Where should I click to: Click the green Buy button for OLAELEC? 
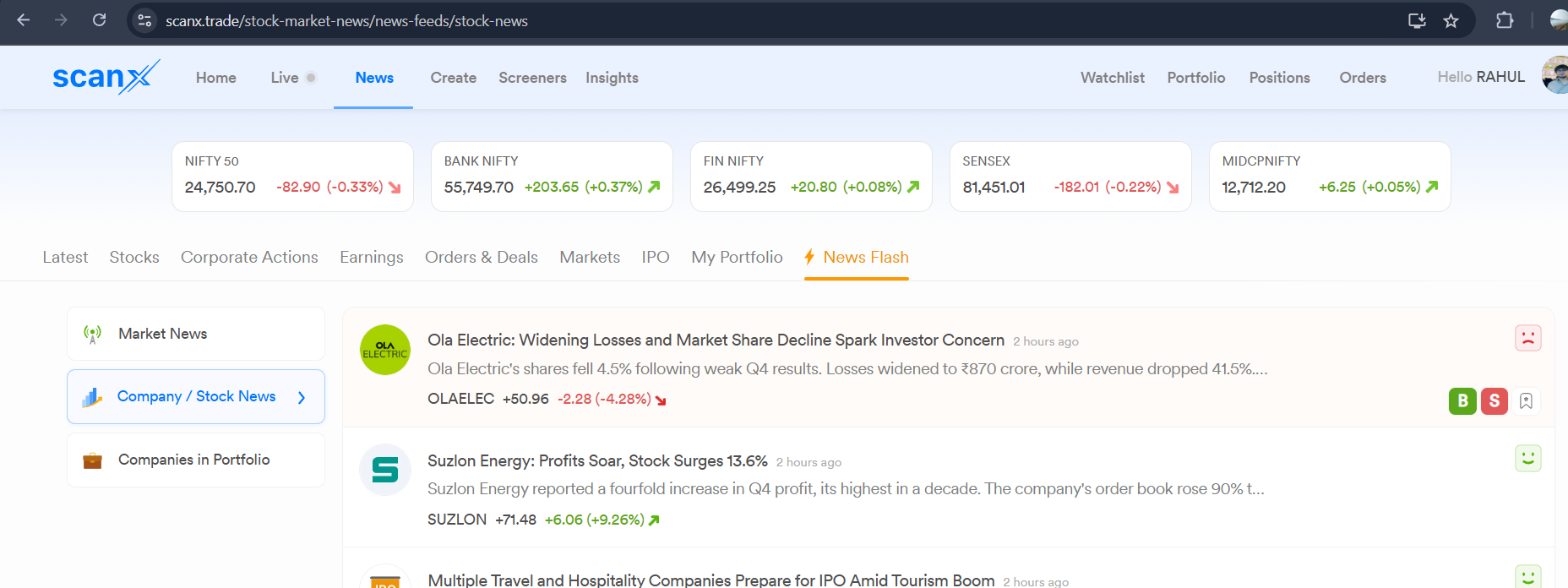pos(1462,400)
